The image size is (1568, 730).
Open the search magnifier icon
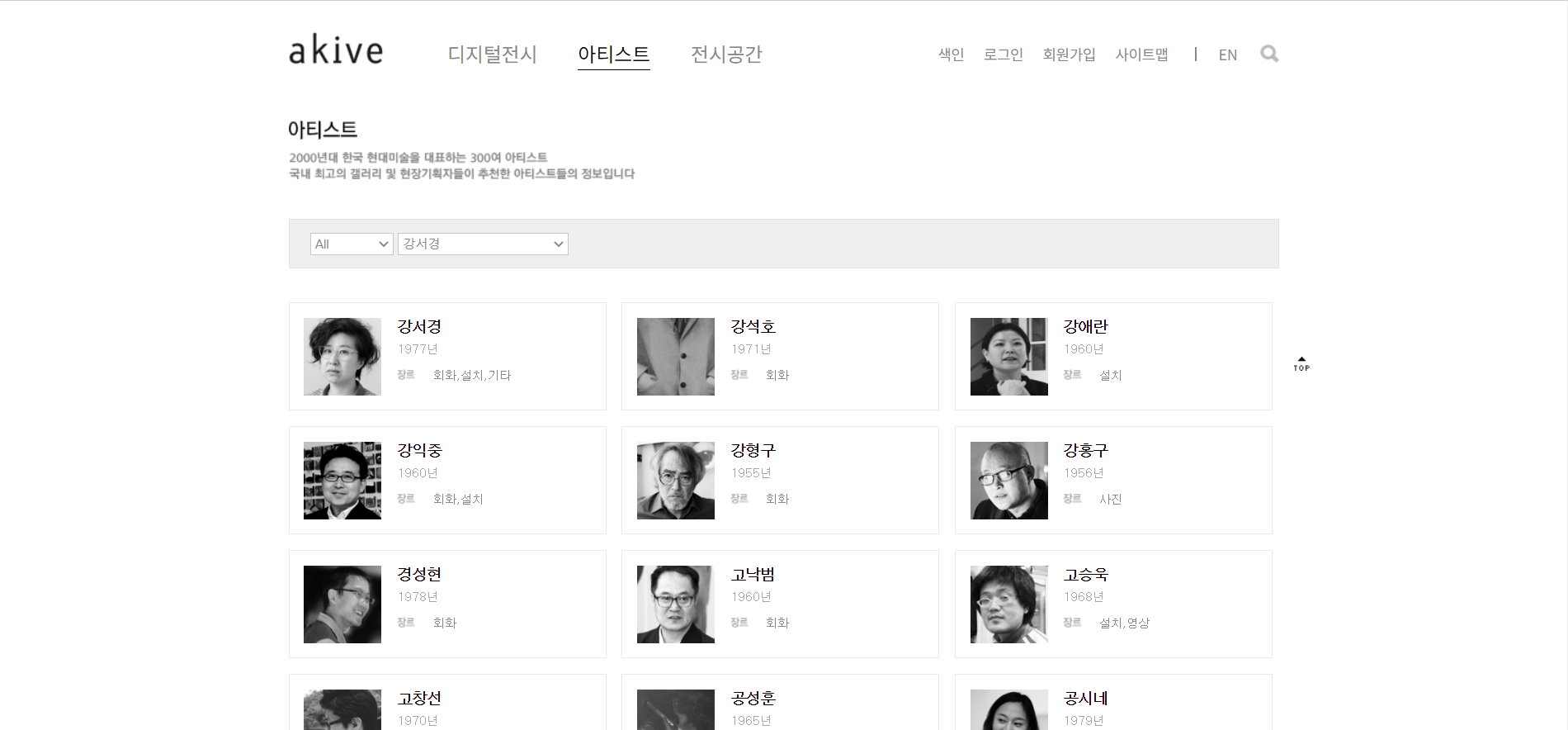[1269, 55]
